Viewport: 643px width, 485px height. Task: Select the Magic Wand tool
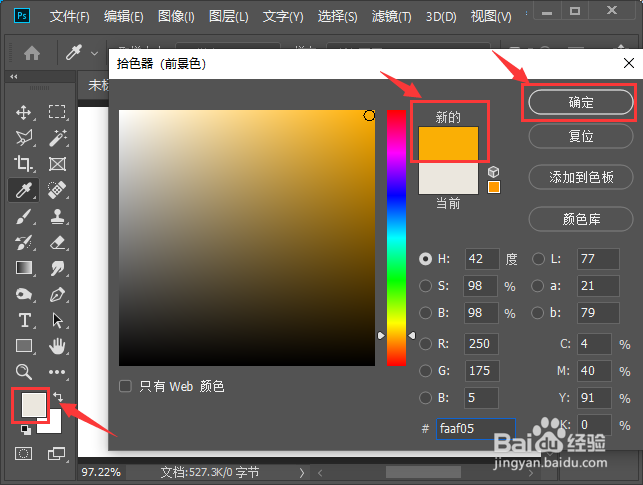57,138
